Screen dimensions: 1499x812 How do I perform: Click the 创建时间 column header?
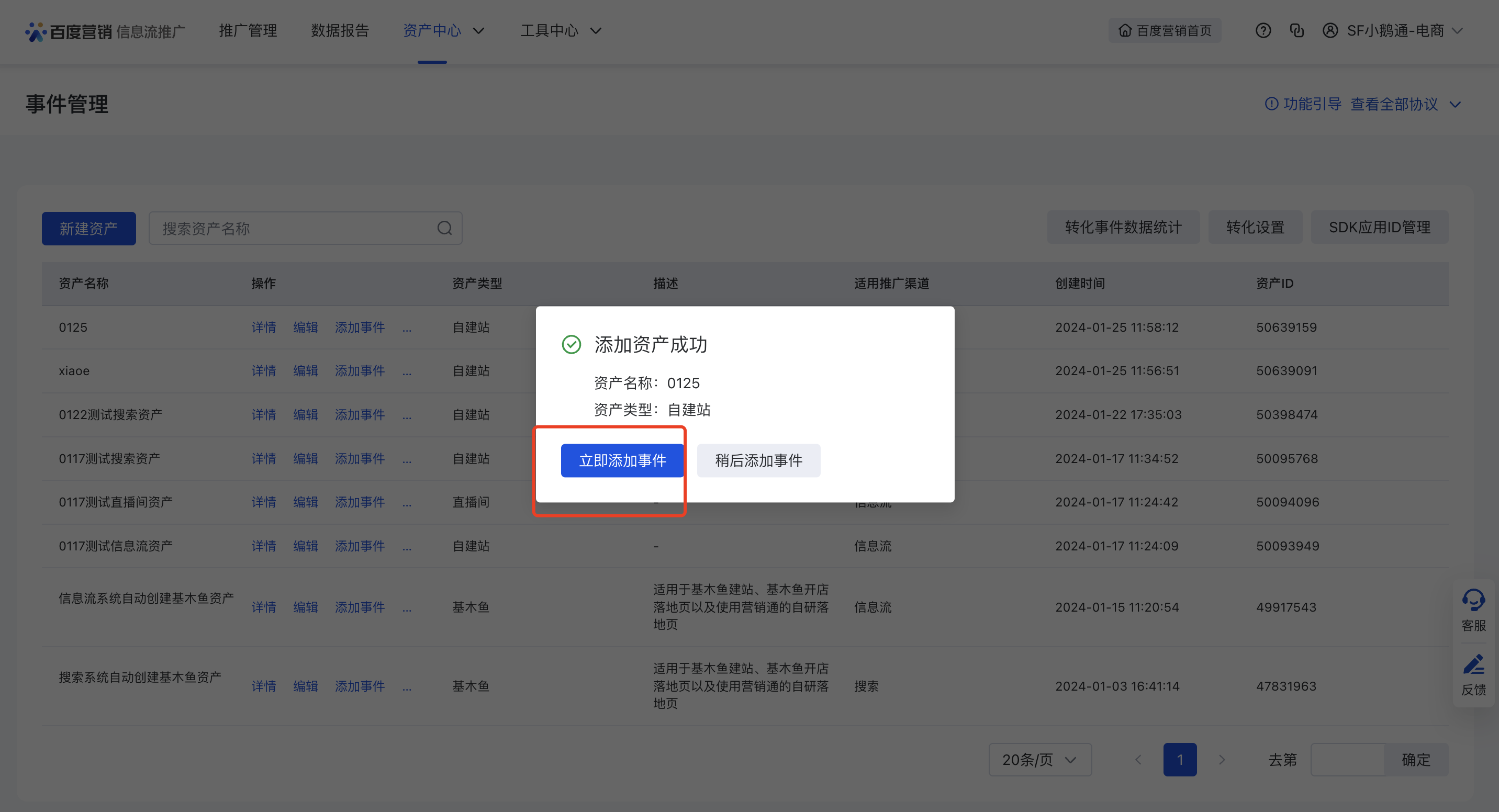tap(1080, 284)
